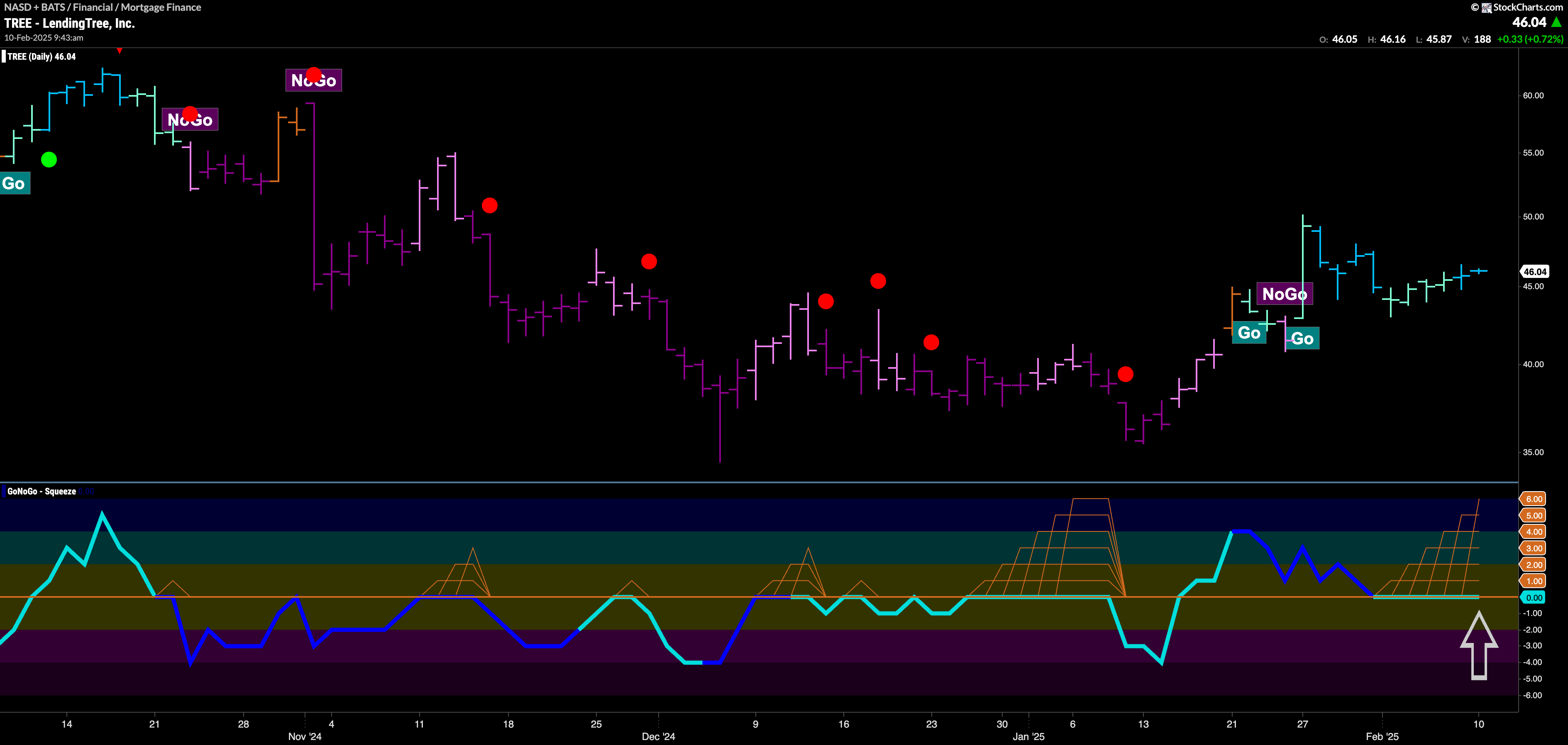Click the green up-triangle beside 46.04 price
This screenshot has width=1568, height=745.
1556,22
